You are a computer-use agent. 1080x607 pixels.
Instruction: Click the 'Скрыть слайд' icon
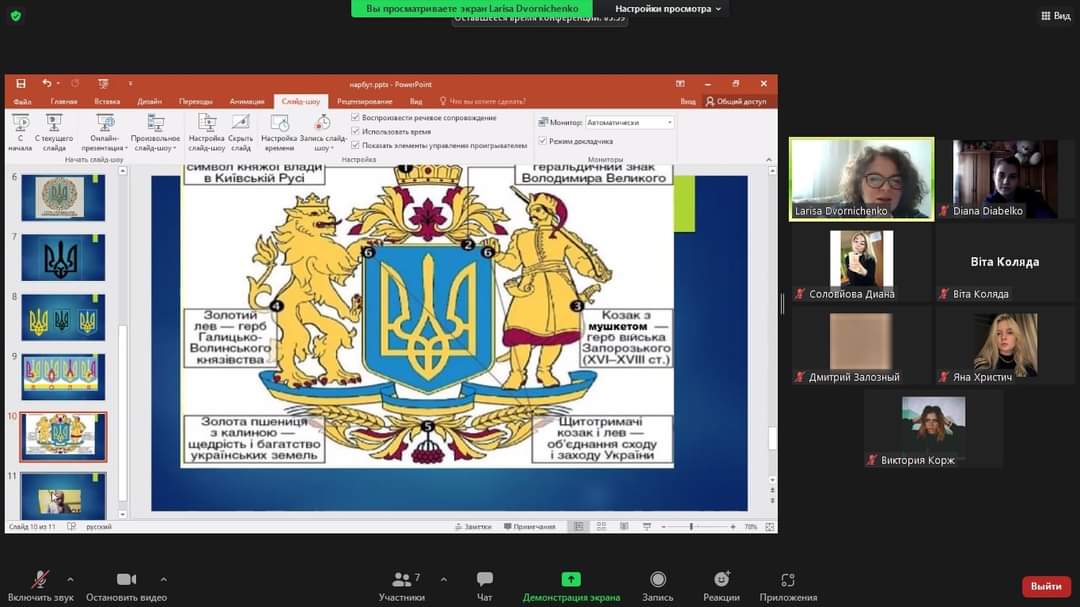(x=241, y=124)
